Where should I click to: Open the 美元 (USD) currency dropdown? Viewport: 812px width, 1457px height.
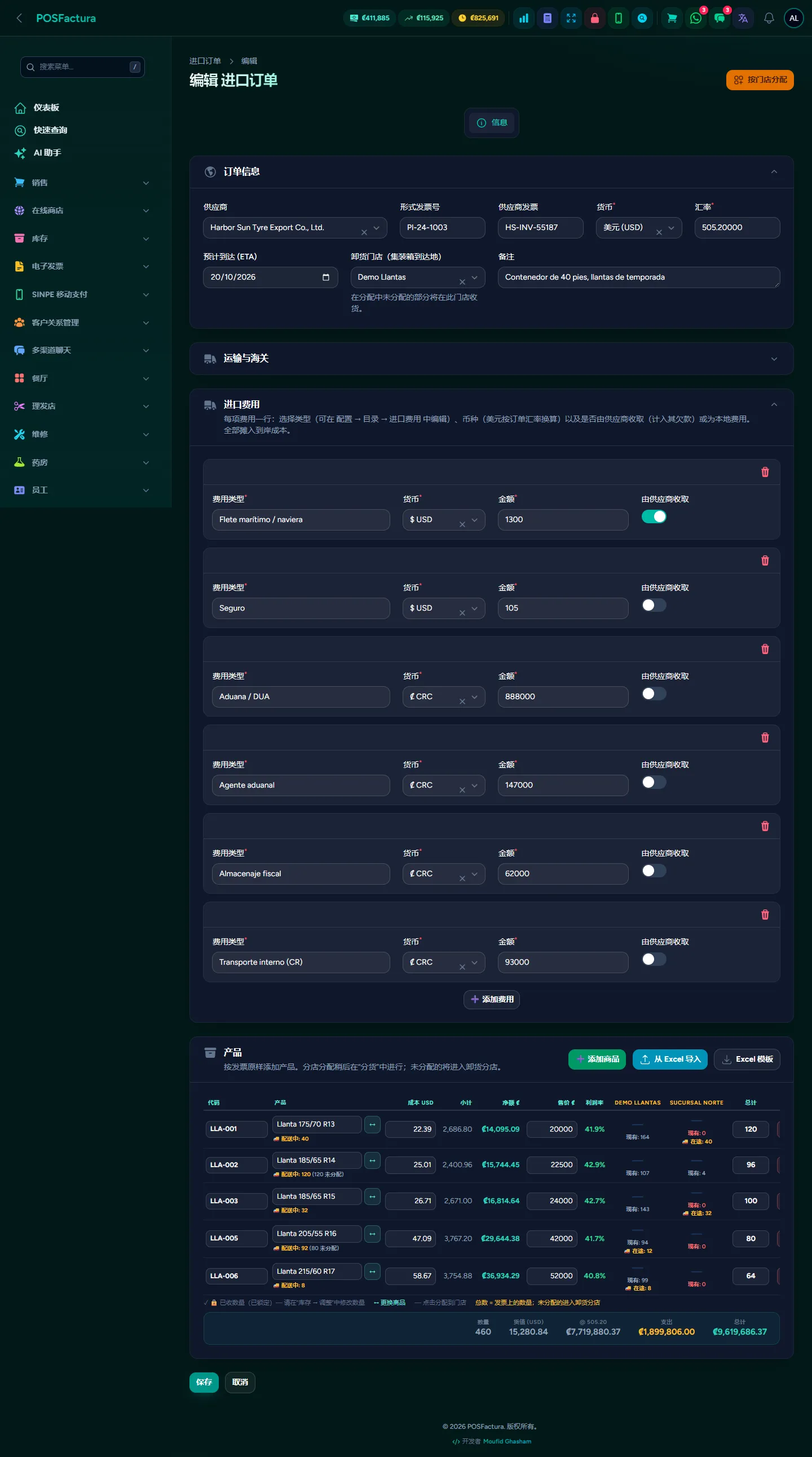pyautogui.click(x=639, y=228)
